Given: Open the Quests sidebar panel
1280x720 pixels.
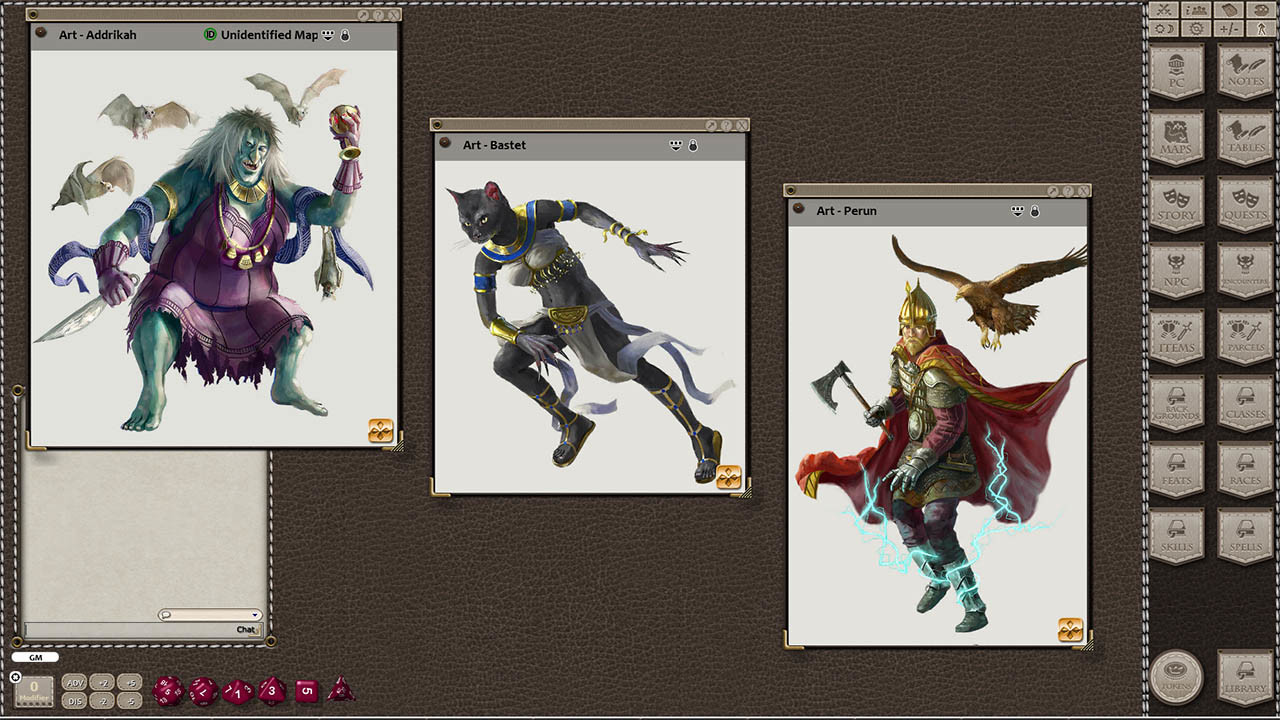Looking at the screenshot, I should pos(1245,205).
